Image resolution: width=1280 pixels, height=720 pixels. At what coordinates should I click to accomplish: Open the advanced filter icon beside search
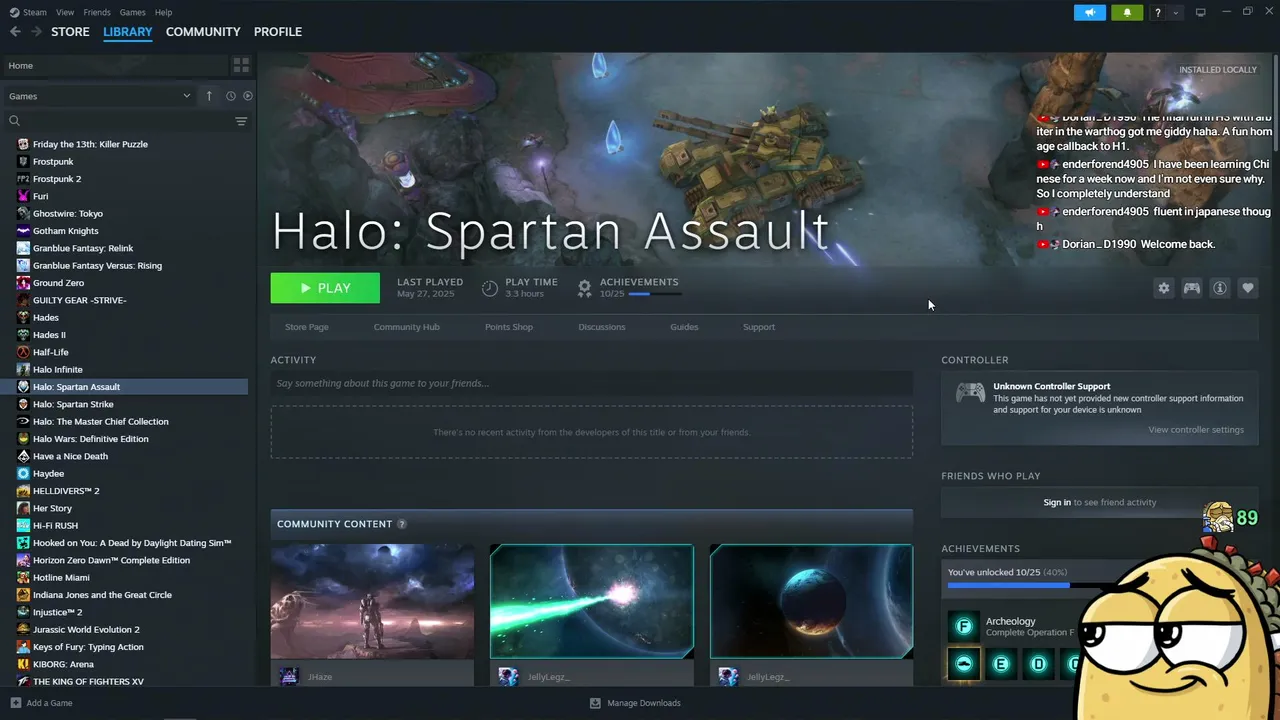241,121
